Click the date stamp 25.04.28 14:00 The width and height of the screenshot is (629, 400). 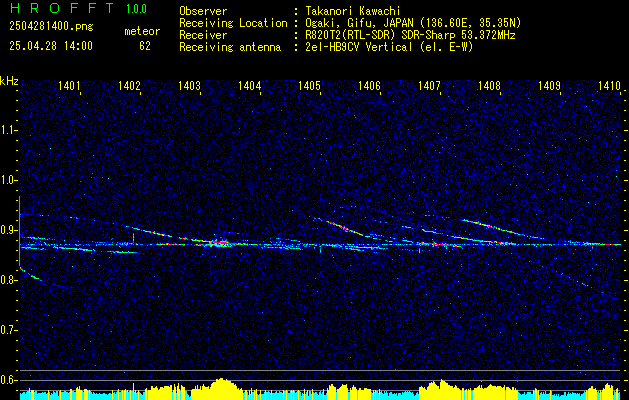[51, 46]
